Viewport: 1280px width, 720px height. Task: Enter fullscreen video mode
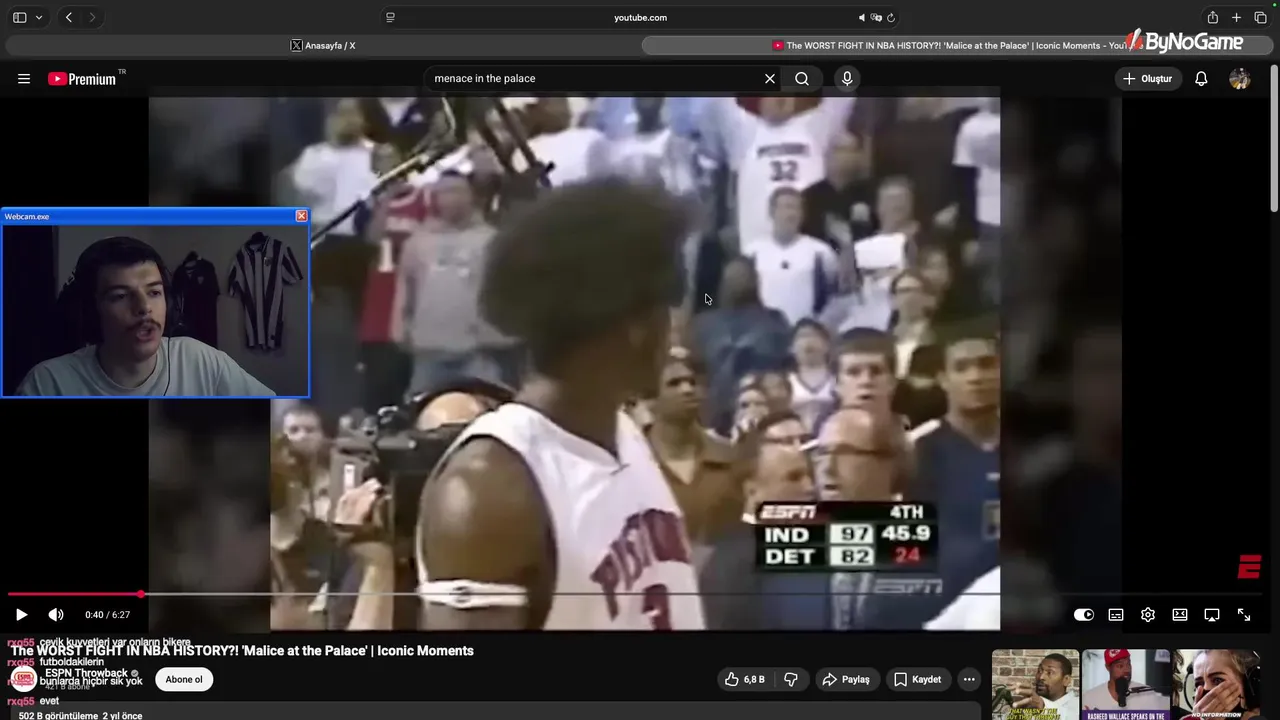1244,615
